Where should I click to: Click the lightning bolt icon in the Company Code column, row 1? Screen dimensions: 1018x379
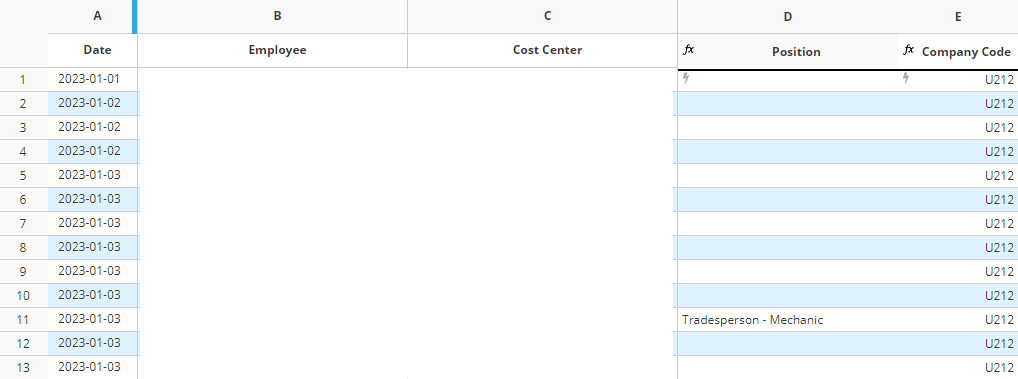pos(906,79)
